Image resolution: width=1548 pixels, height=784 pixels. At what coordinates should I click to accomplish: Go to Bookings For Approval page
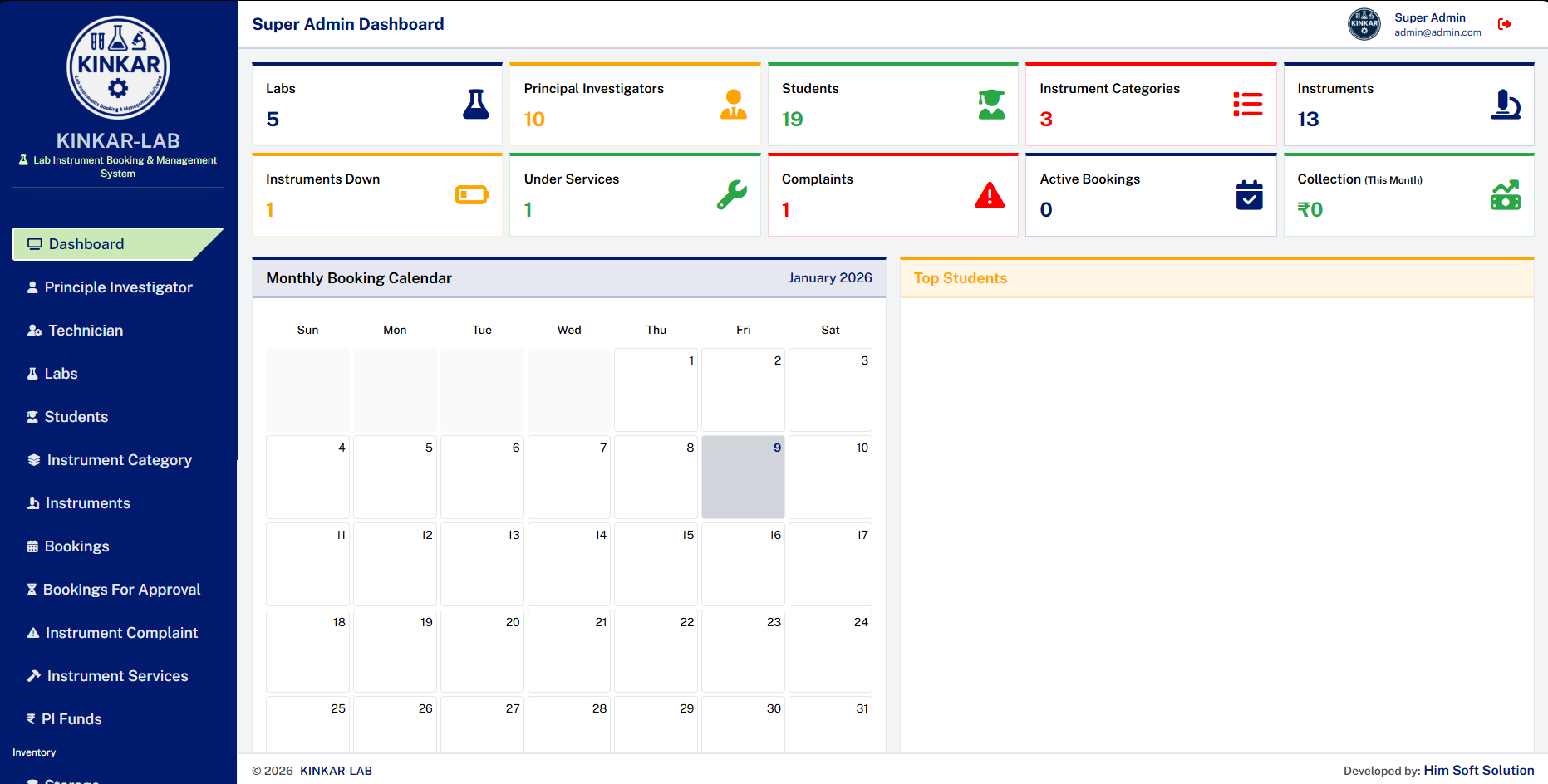pyautogui.click(x=121, y=590)
